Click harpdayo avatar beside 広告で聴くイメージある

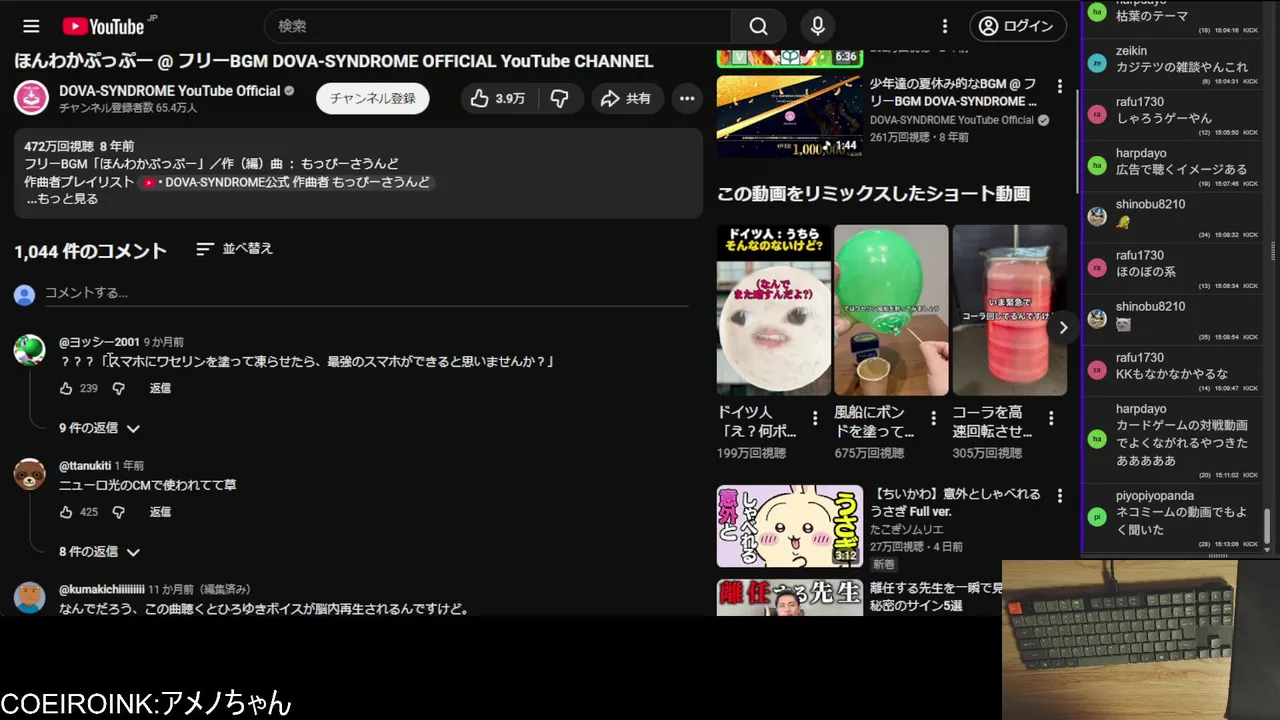(1097, 164)
